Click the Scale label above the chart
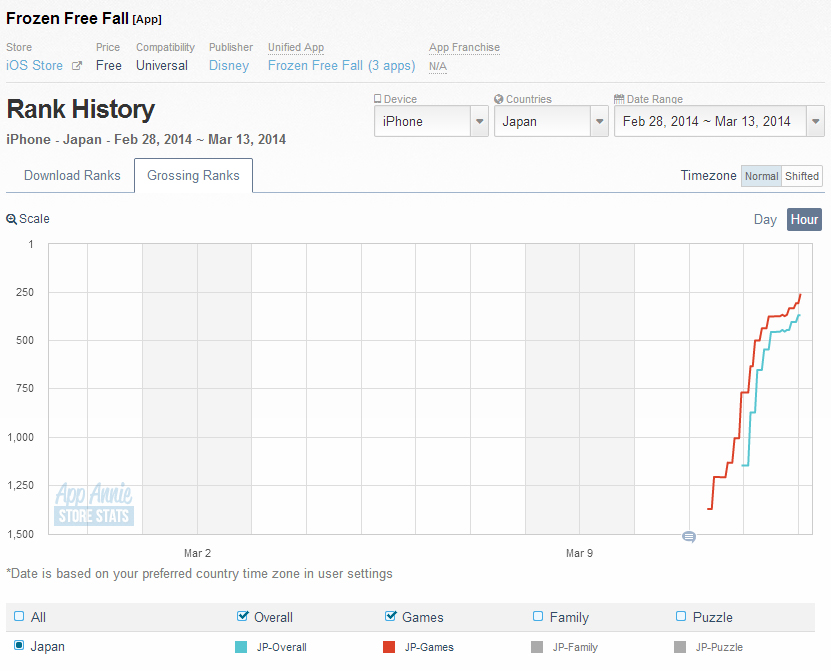 pyautogui.click(x=34, y=219)
